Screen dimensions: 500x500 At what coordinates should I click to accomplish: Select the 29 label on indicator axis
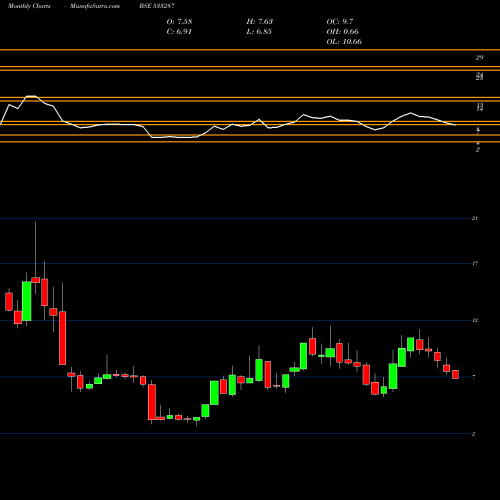coord(479,58)
